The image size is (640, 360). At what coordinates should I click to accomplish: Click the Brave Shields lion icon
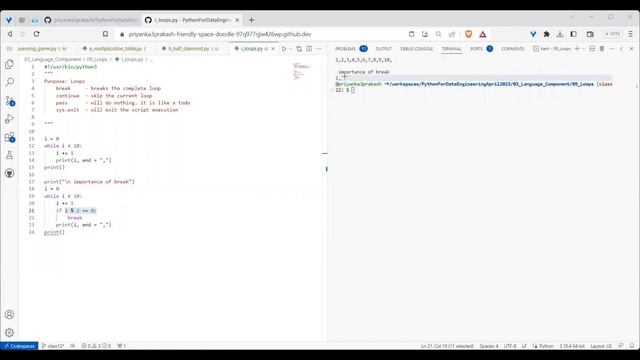click(469, 34)
